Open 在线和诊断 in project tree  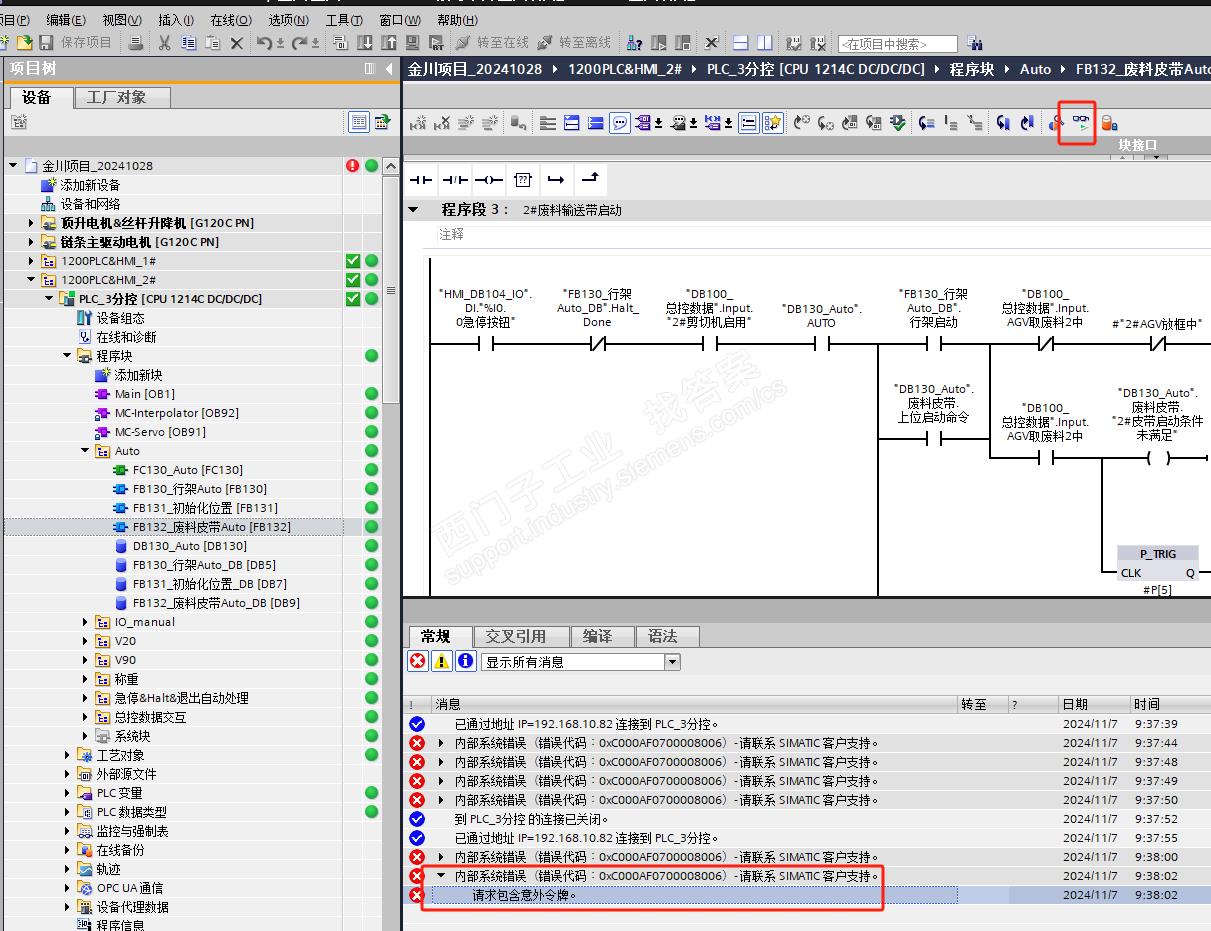tap(126, 337)
